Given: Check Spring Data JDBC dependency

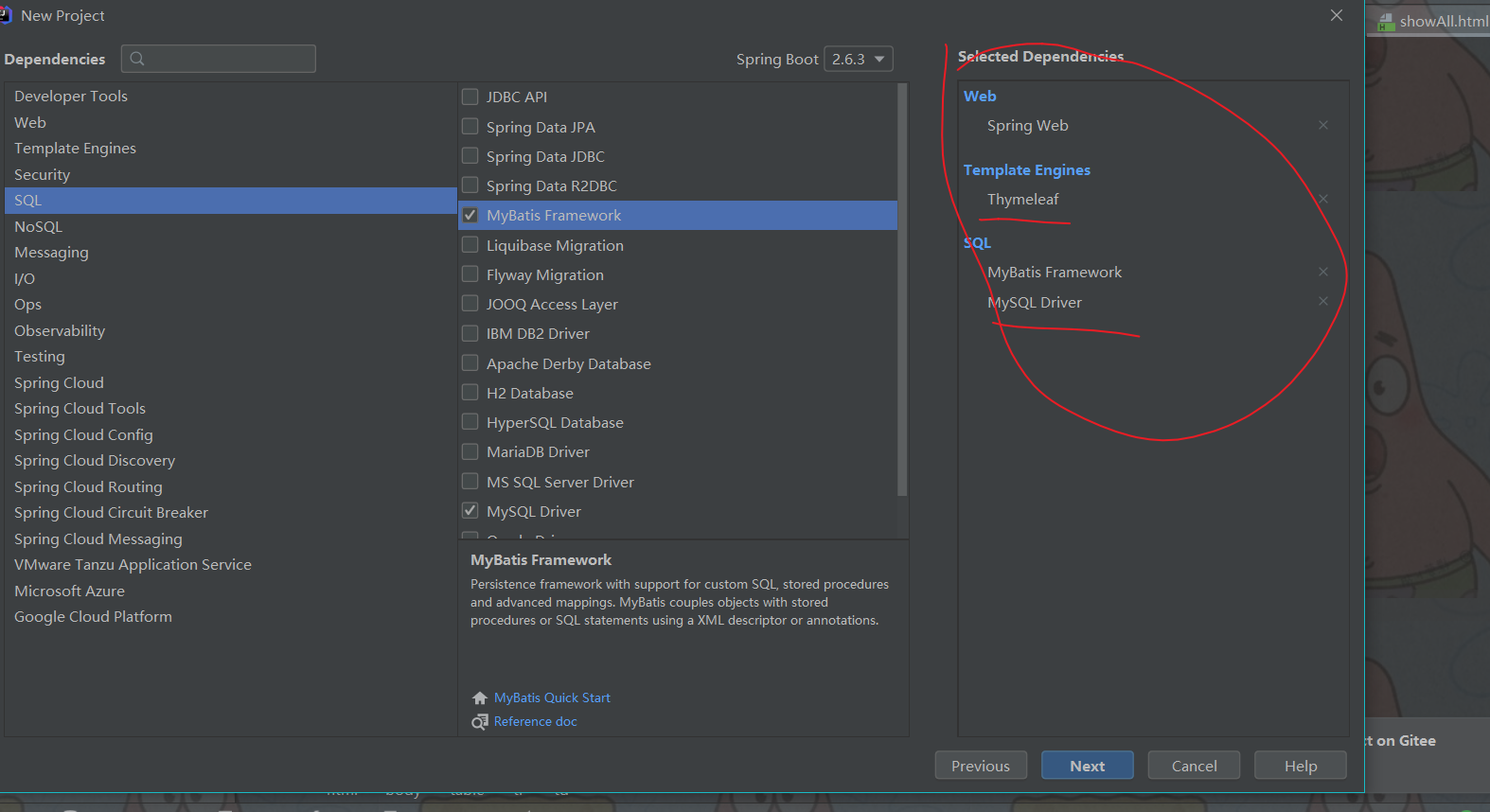Looking at the screenshot, I should click(x=470, y=155).
